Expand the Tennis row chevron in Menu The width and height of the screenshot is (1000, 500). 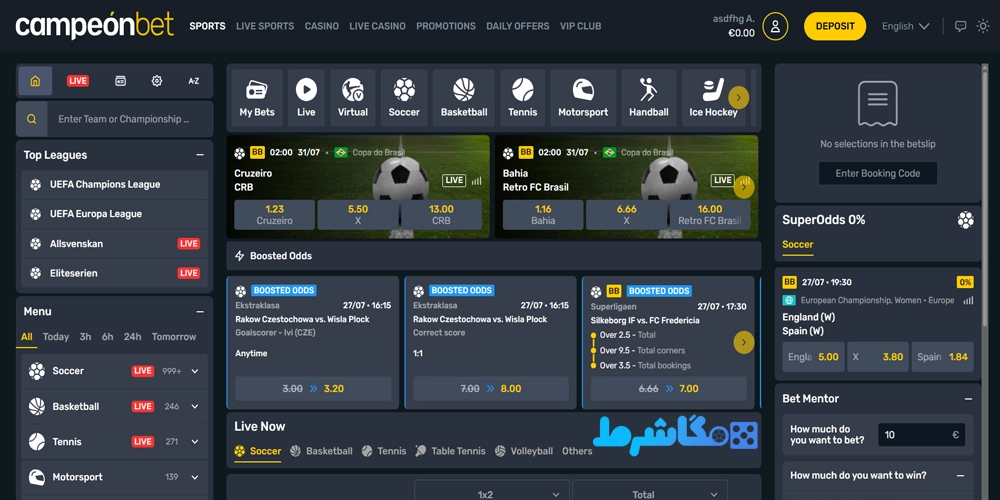[195, 441]
